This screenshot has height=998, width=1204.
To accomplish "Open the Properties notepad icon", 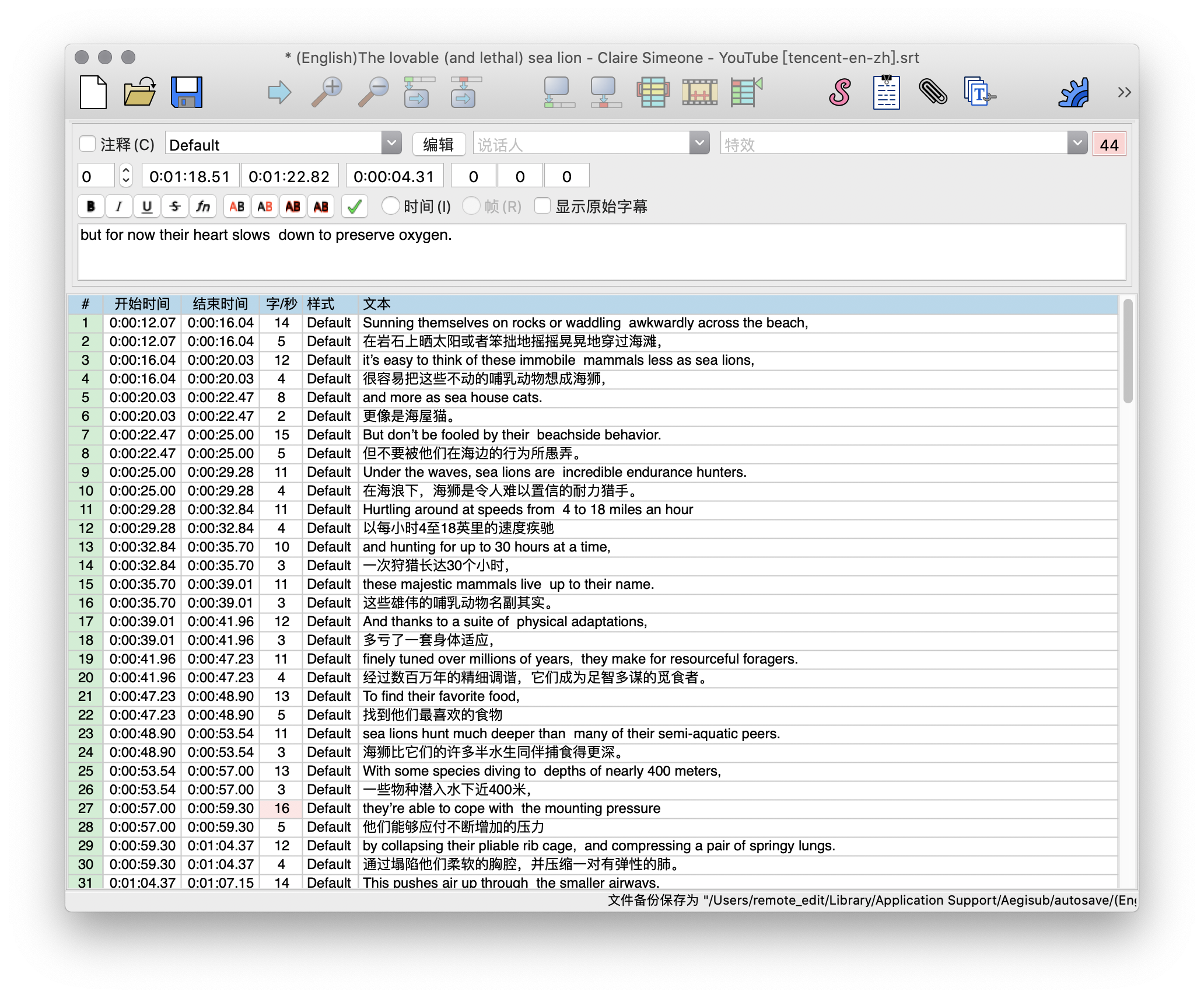I will coord(886,92).
